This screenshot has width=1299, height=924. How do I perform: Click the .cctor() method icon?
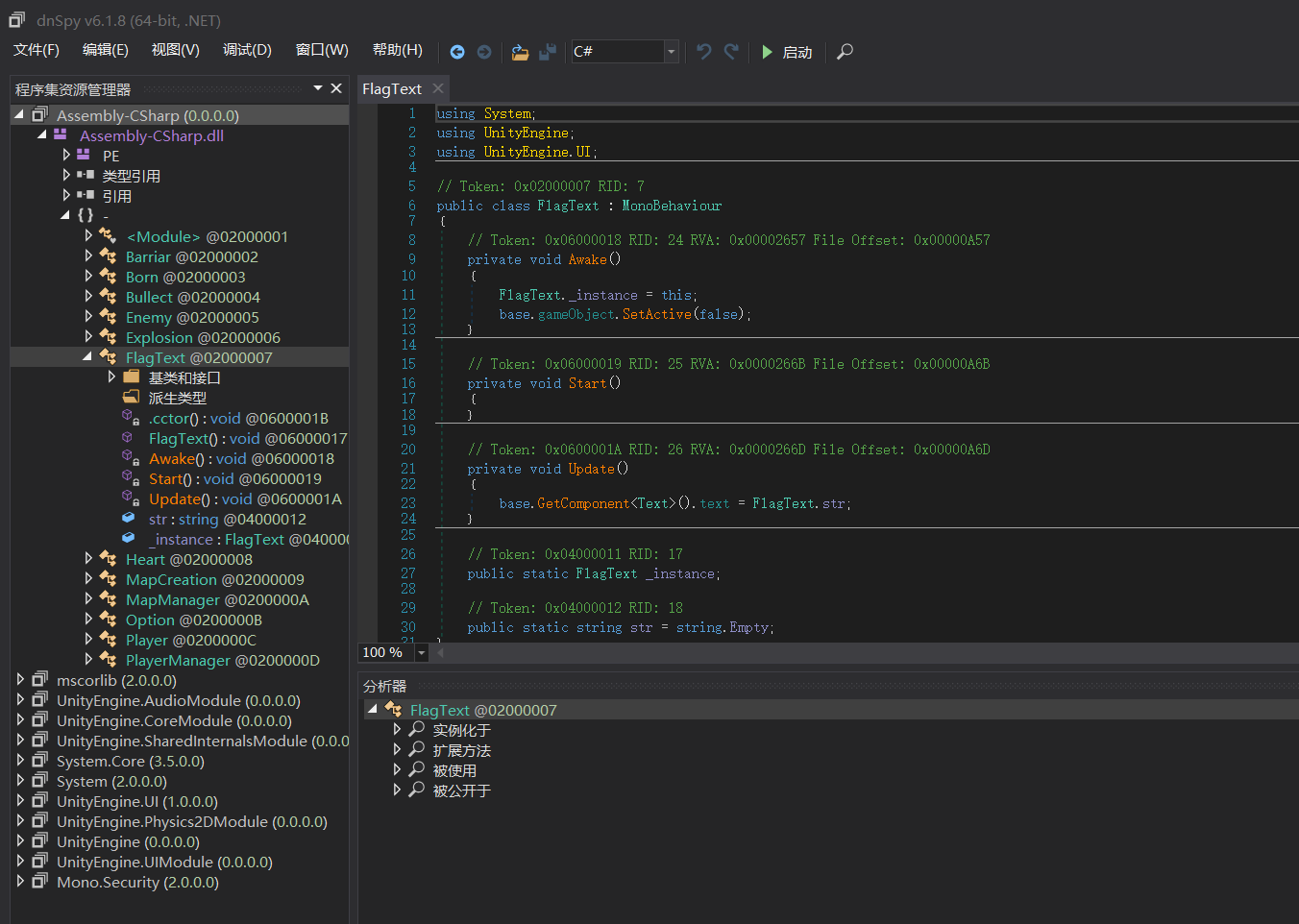pyautogui.click(x=131, y=418)
